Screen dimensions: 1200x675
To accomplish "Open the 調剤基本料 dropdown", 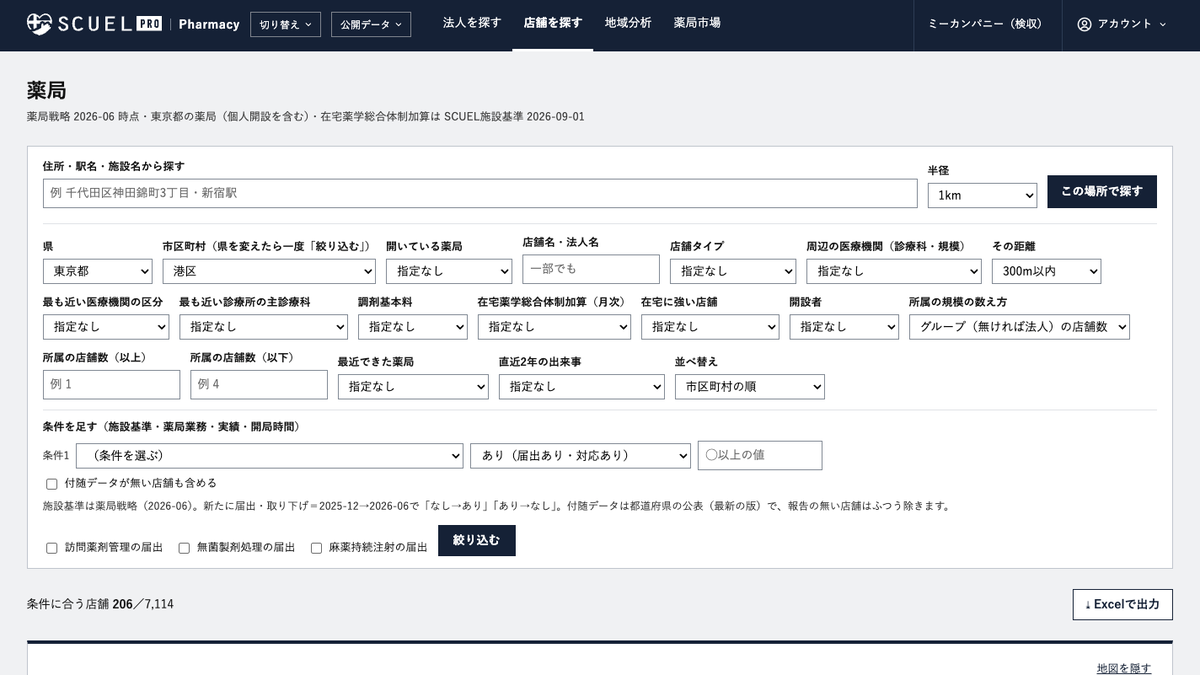I will [413, 327].
